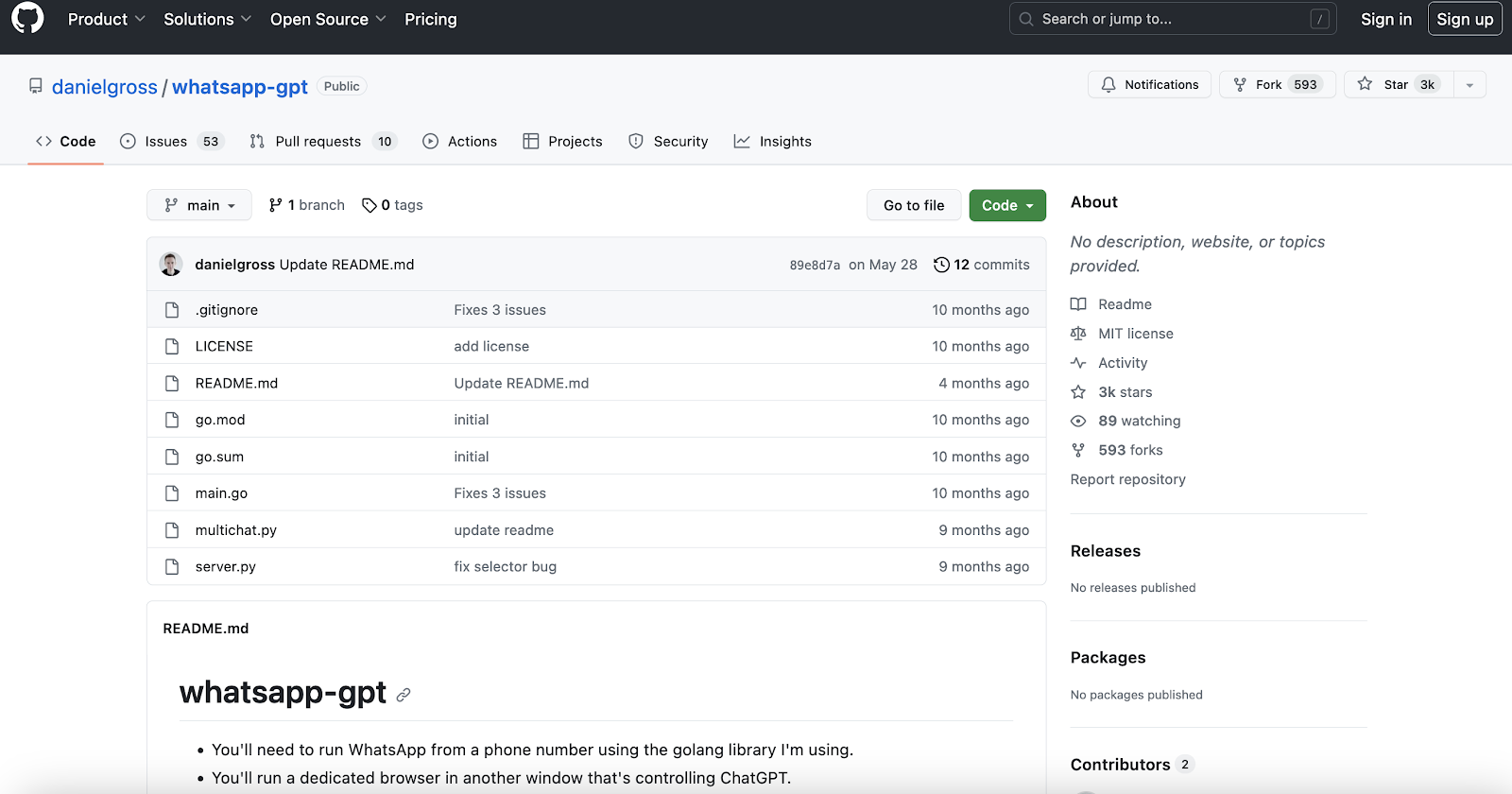Open the 'update readme' commit message
The image size is (1512, 794).
504,530
